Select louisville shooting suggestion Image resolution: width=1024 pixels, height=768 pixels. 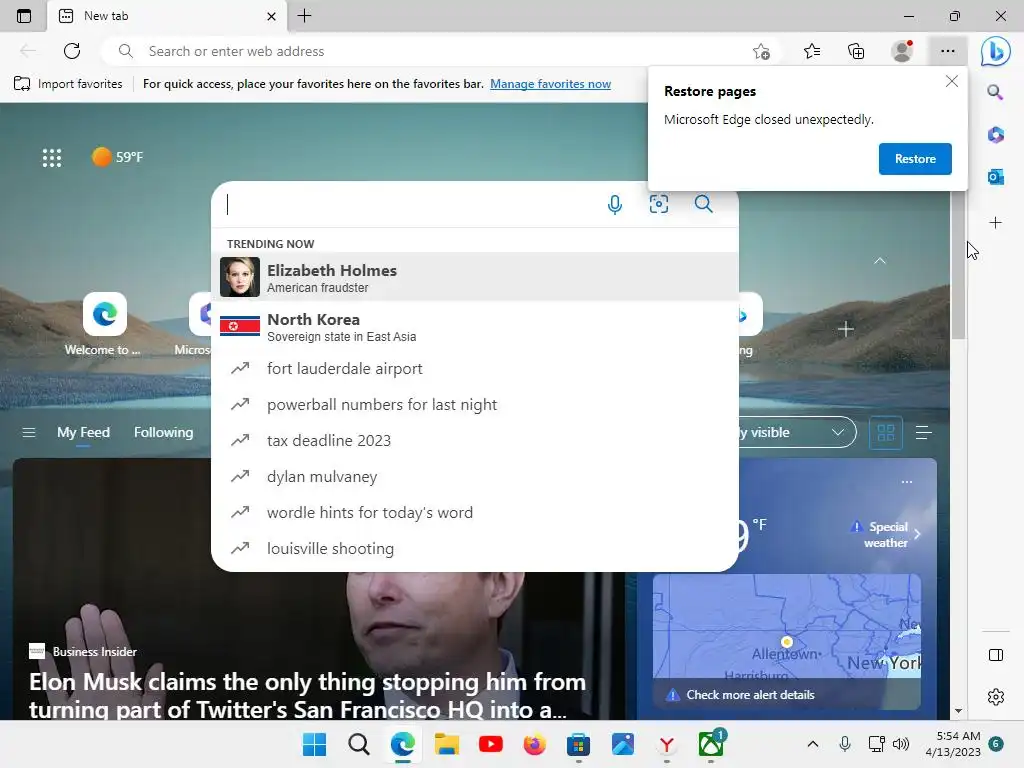pyautogui.click(x=475, y=549)
